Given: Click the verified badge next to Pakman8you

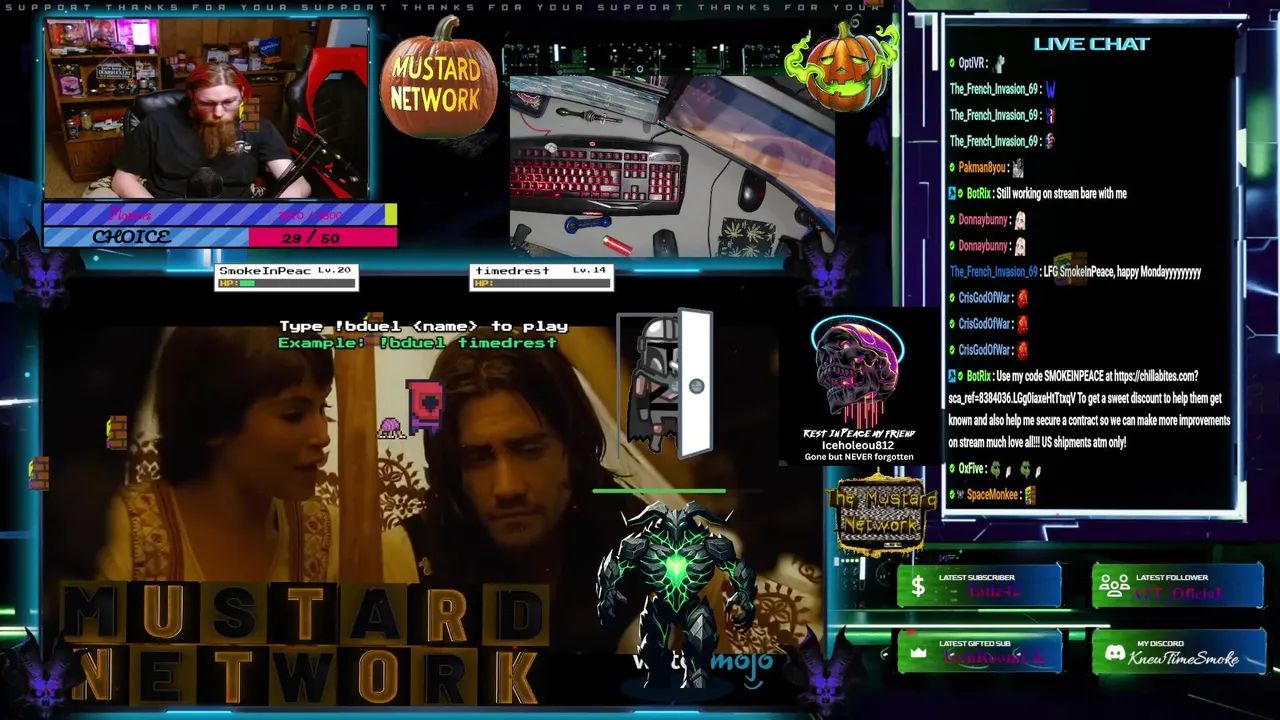Looking at the screenshot, I should click(x=952, y=168).
